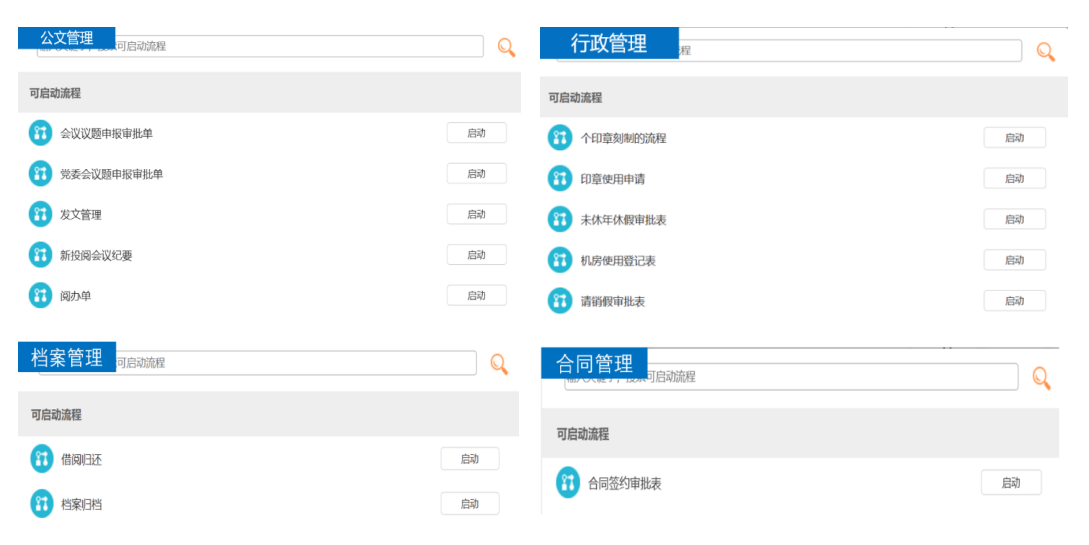Viewport: 1089px width, 545px height.
Task: Click the workflow icon beside 机房使用登记表
Action: pos(560,260)
